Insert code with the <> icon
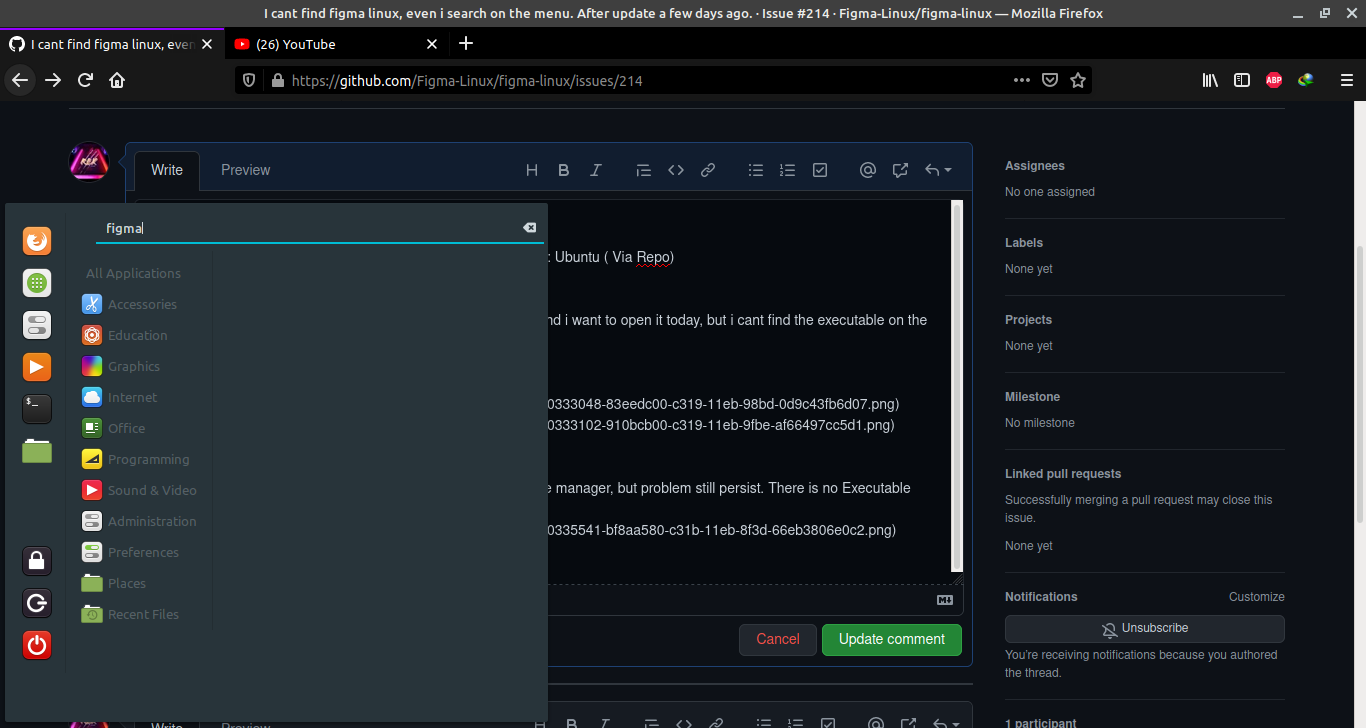Image resolution: width=1366 pixels, height=728 pixels. [676, 170]
